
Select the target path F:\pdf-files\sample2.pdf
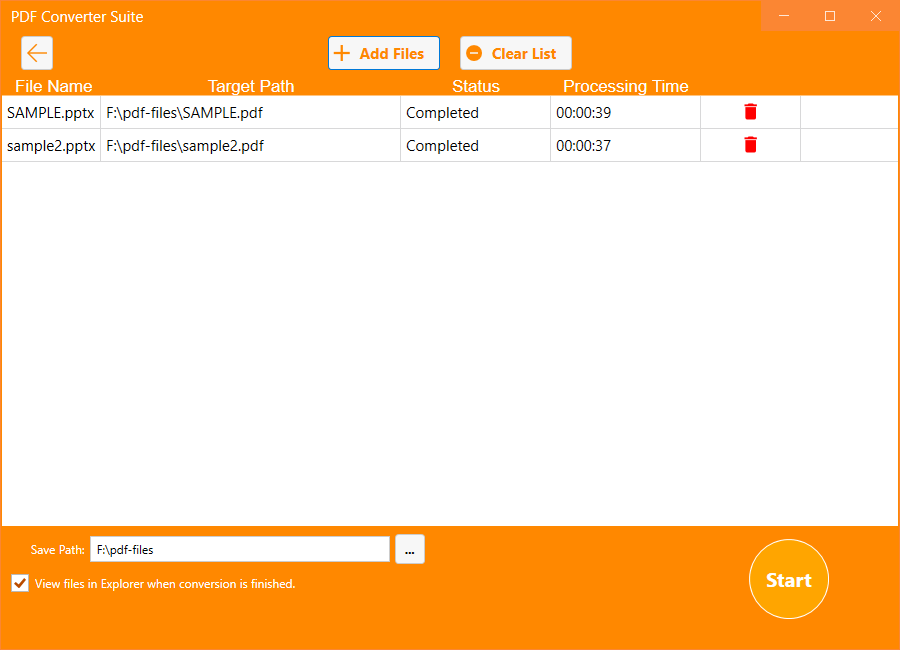(186, 145)
